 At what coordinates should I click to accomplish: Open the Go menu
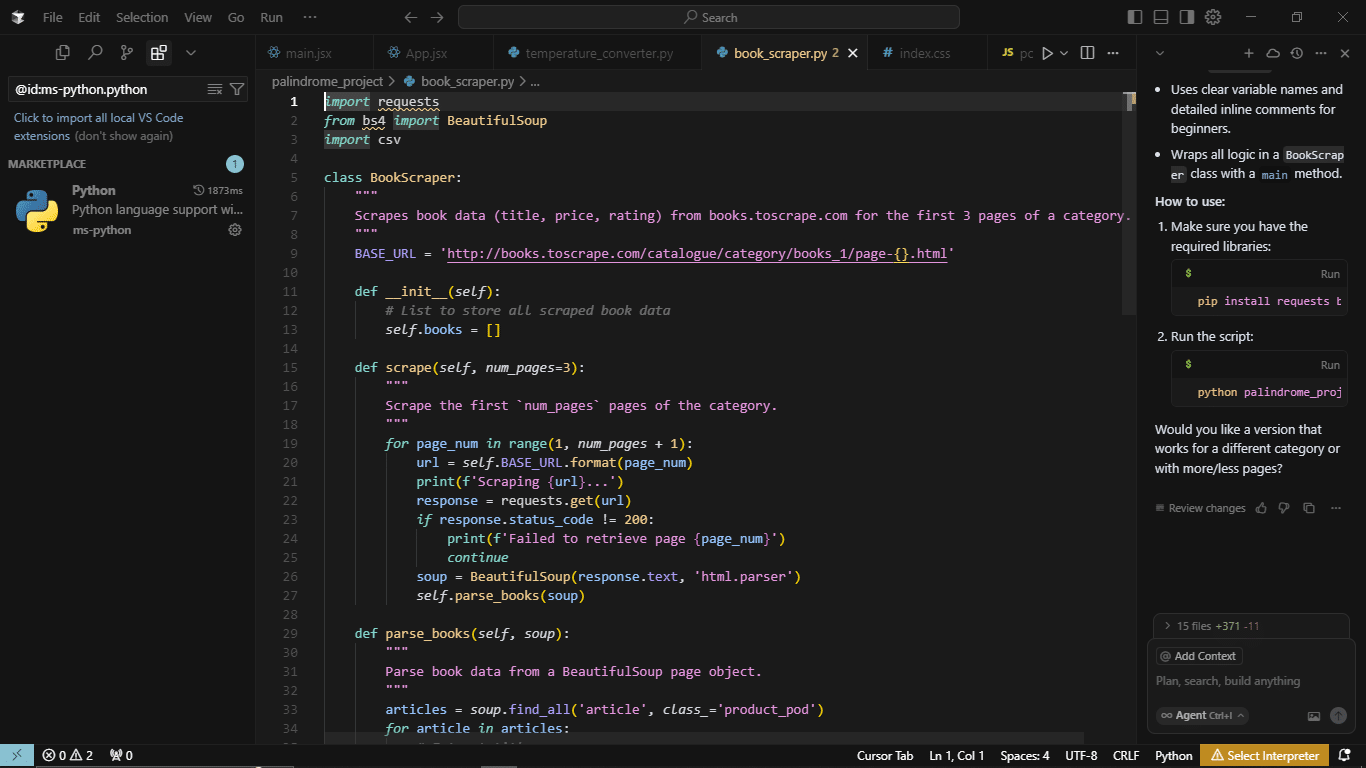pyautogui.click(x=236, y=17)
